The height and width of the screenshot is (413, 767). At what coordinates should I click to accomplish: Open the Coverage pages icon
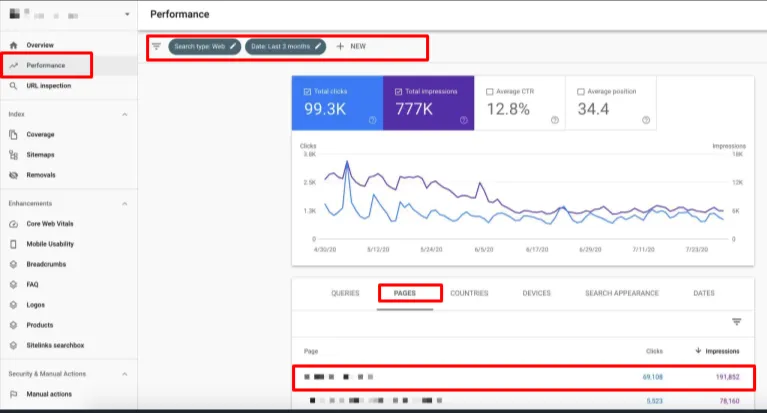click(14, 135)
